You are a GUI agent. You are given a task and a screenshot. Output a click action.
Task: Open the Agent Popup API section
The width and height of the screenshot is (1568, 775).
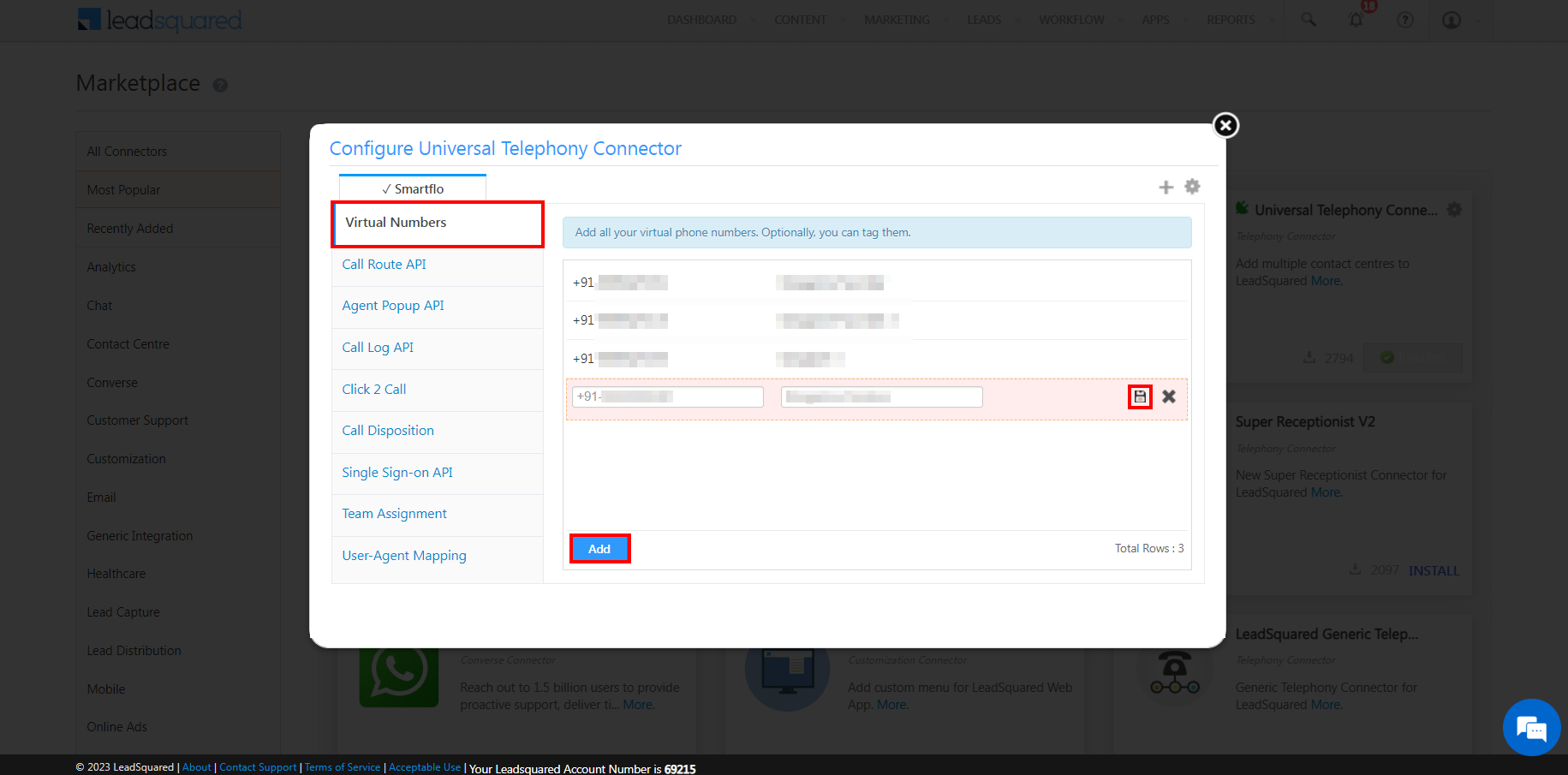pyautogui.click(x=438, y=306)
